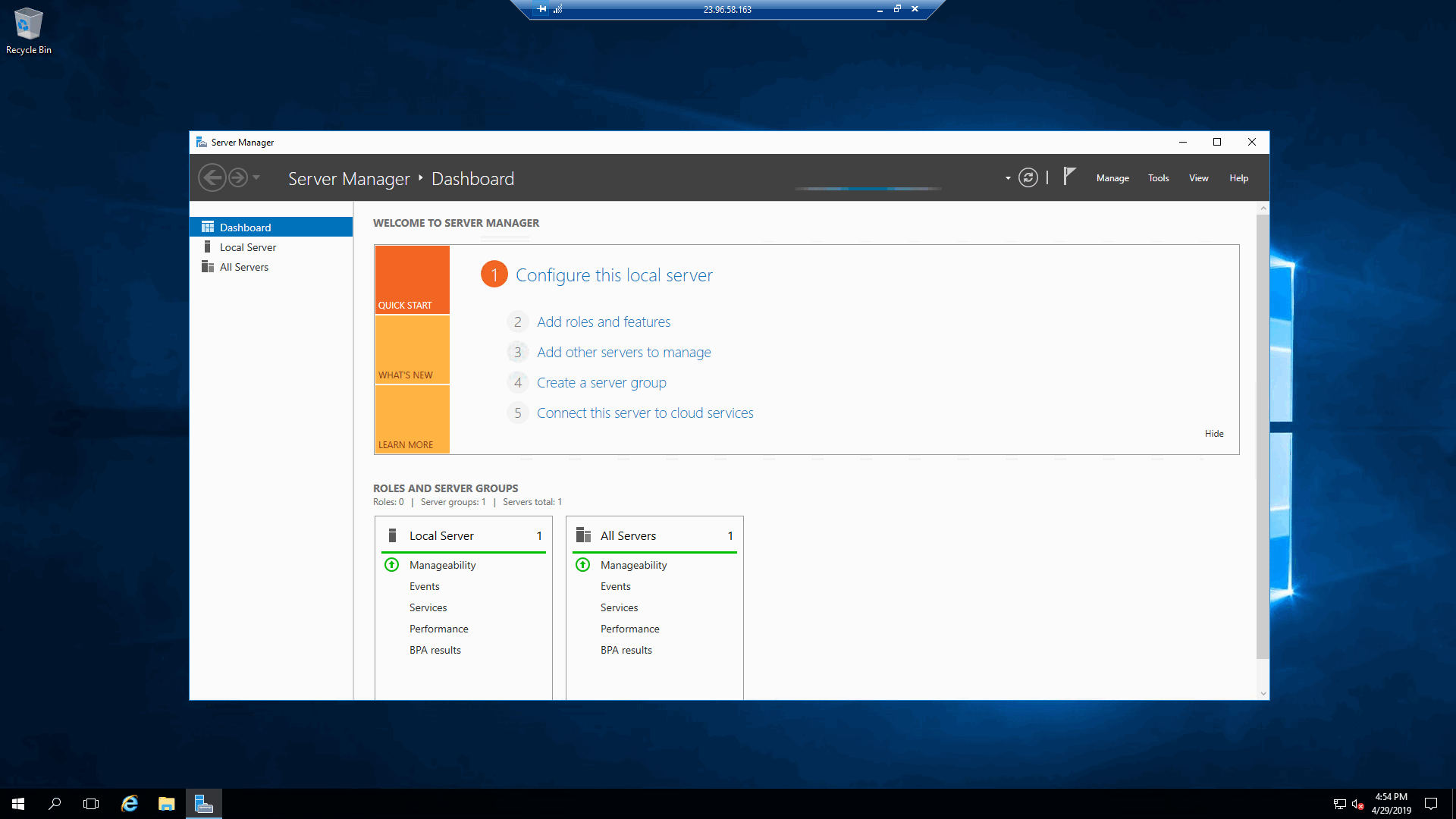The height and width of the screenshot is (819, 1456).
Task: Click Add other servers to manage
Action: (x=624, y=352)
